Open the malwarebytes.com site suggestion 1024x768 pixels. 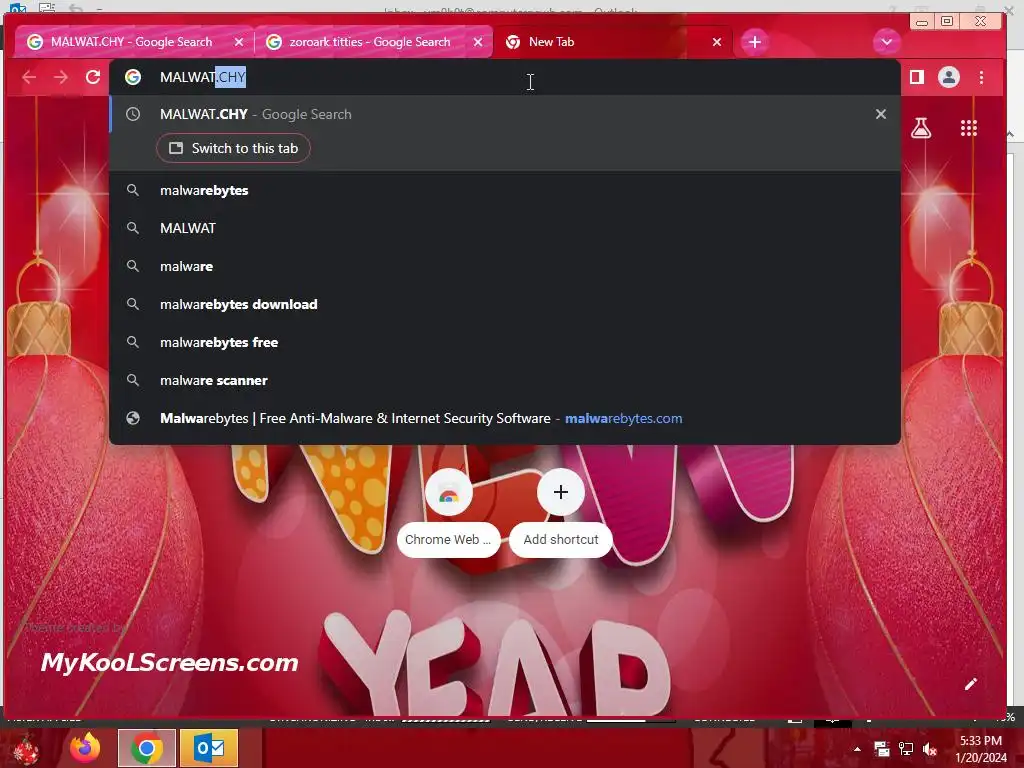(504, 418)
